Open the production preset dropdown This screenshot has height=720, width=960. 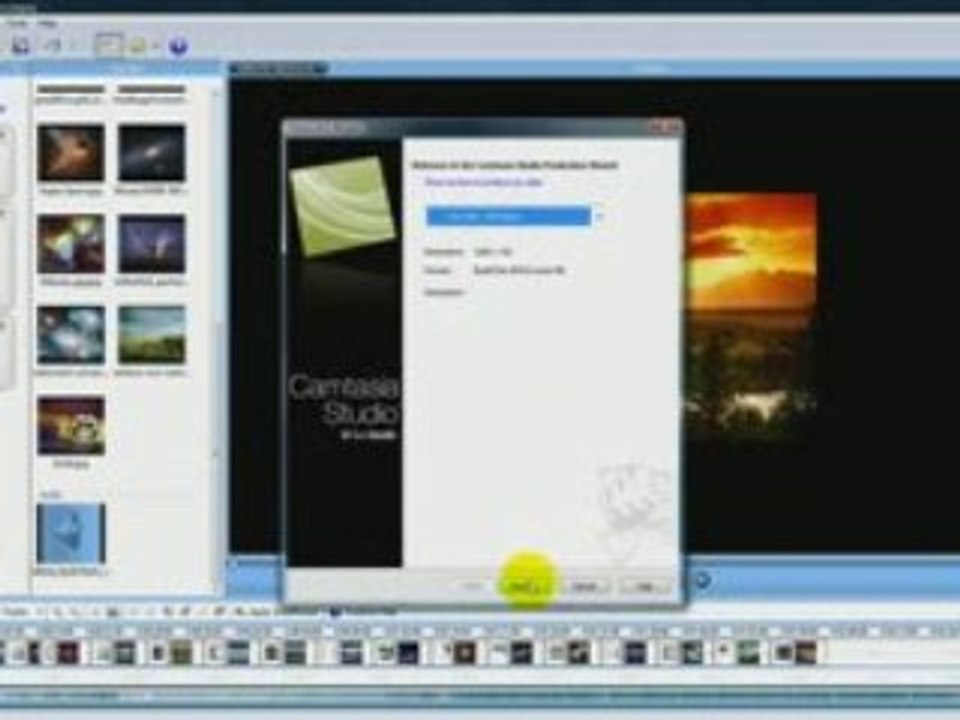click(x=514, y=216)
